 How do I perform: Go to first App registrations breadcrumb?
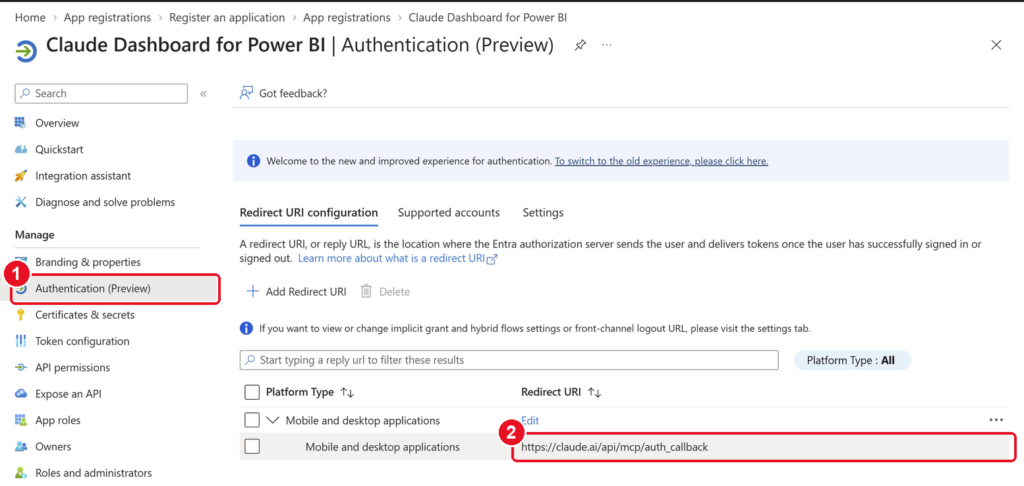(107, 18)
